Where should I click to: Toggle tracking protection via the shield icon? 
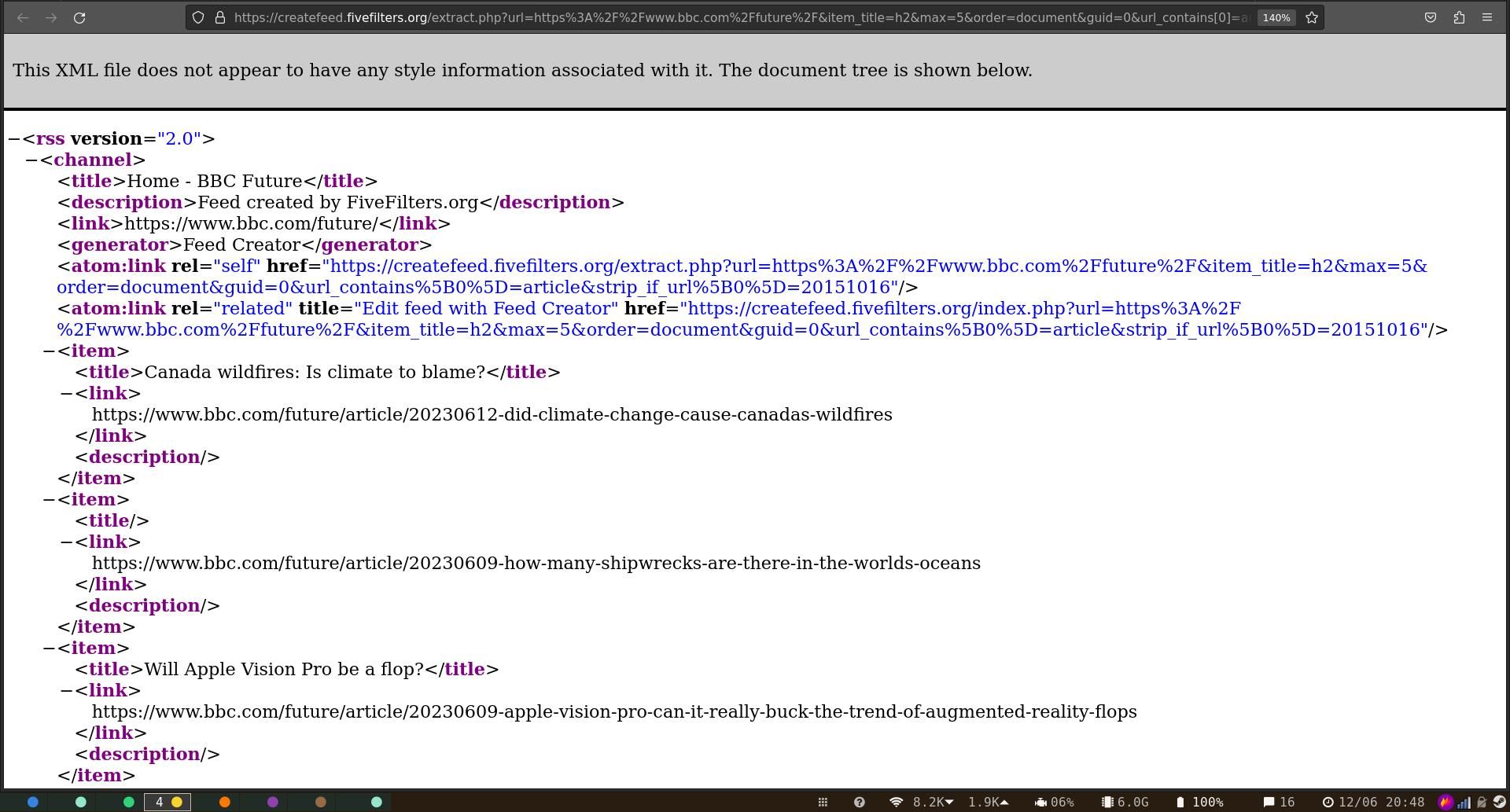tap(197, 17)
